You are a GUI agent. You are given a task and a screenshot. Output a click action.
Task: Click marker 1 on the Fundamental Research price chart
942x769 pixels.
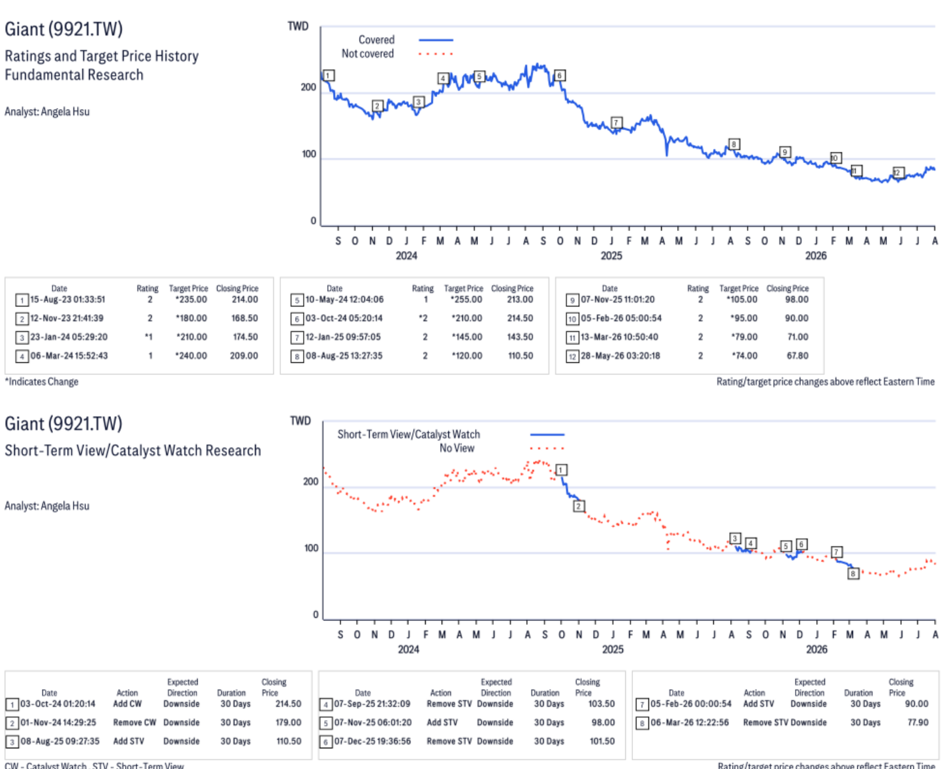coord(329,75)
